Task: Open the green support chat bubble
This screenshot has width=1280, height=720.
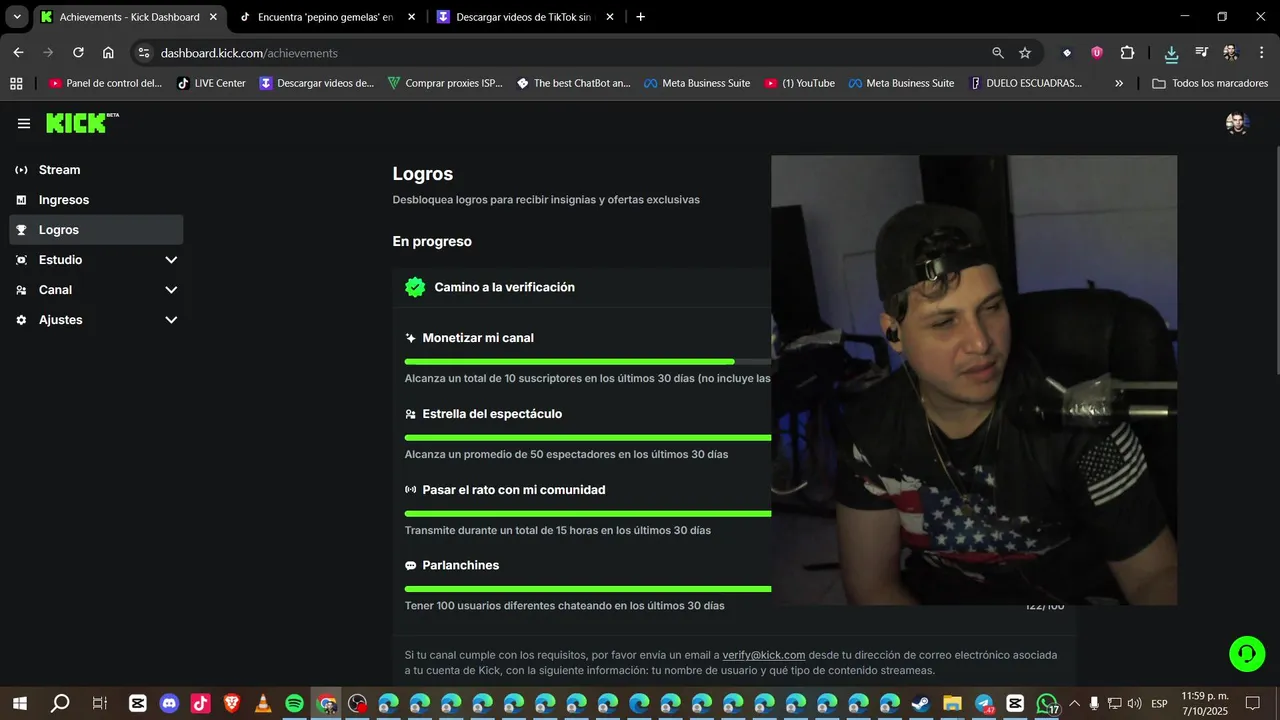Action: tap(1247, 654)
